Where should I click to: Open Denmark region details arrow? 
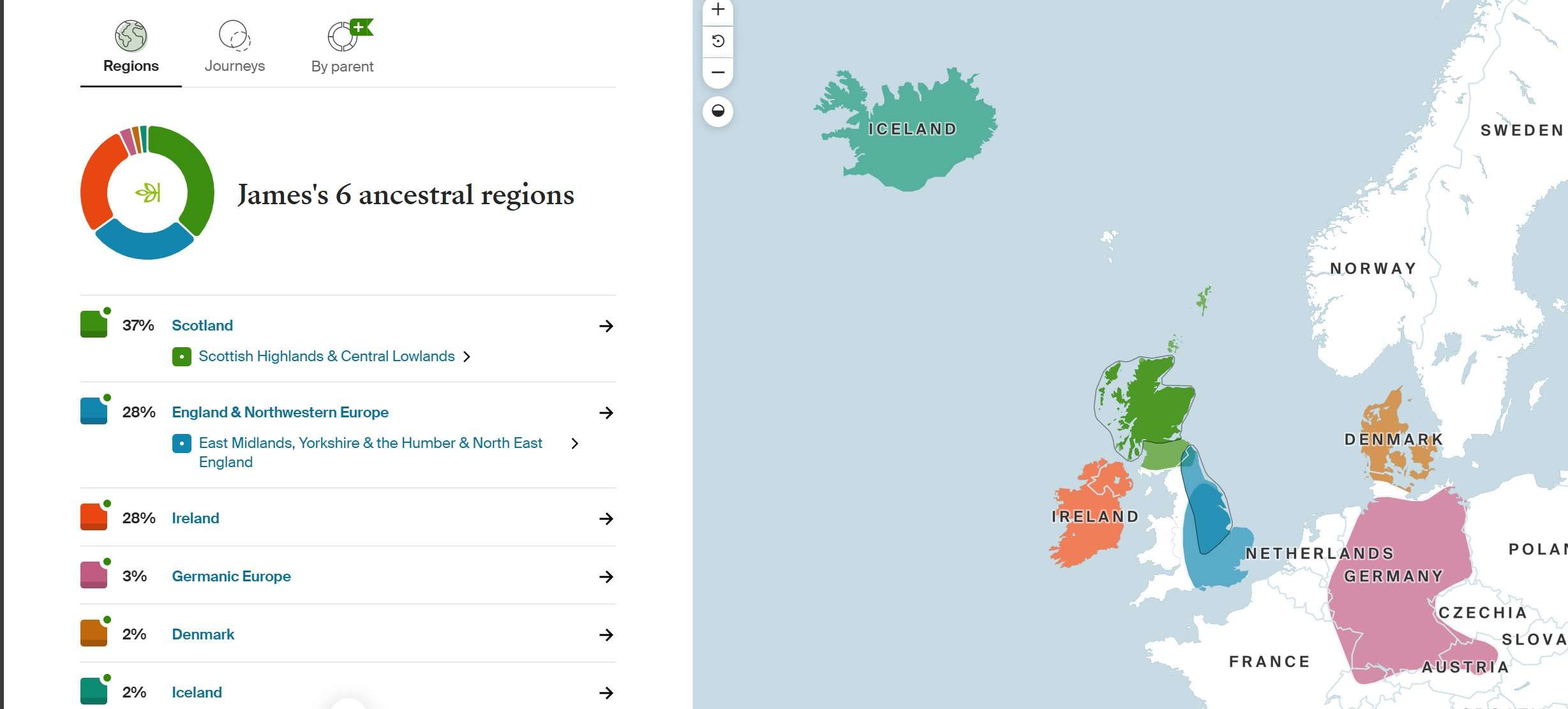coord(606,635)
